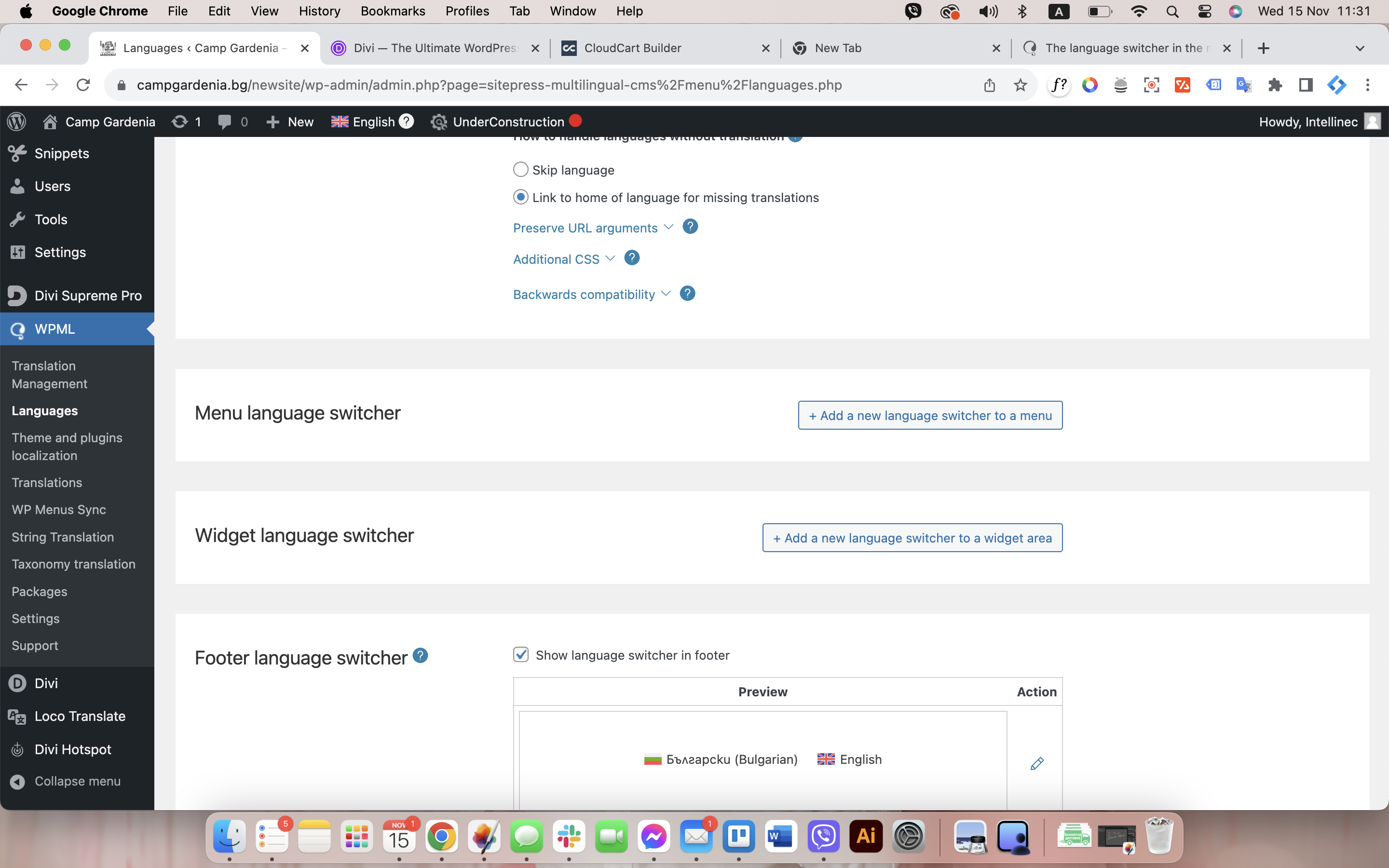Open UnderConstruction gear in admin bar
1389x868 pixels.
pos(439,122)
